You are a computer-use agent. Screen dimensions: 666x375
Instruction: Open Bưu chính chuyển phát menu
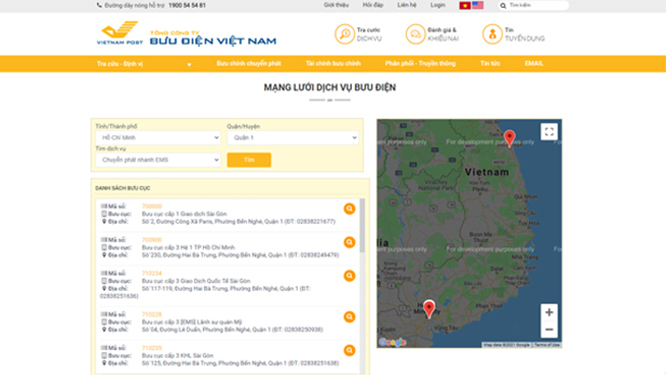point(249,64)
